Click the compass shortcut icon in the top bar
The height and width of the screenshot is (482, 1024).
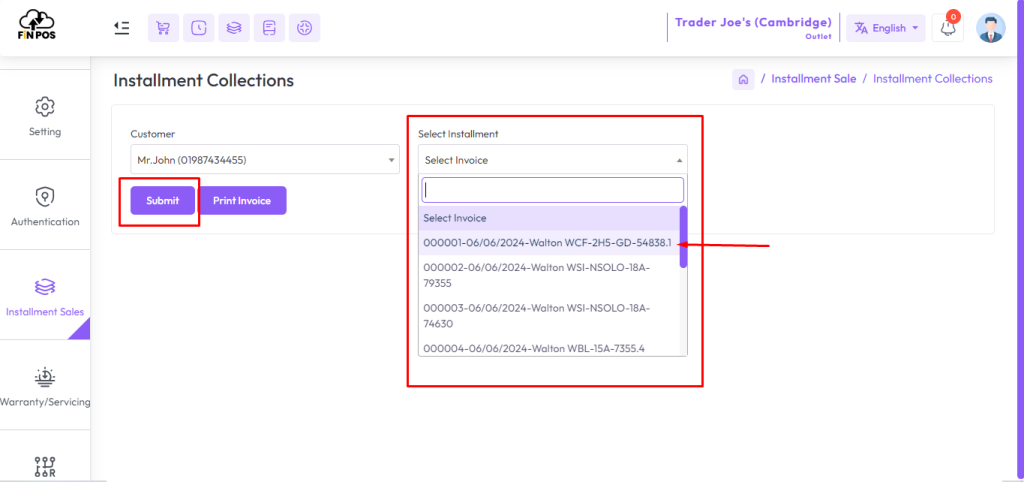[304, 28]
